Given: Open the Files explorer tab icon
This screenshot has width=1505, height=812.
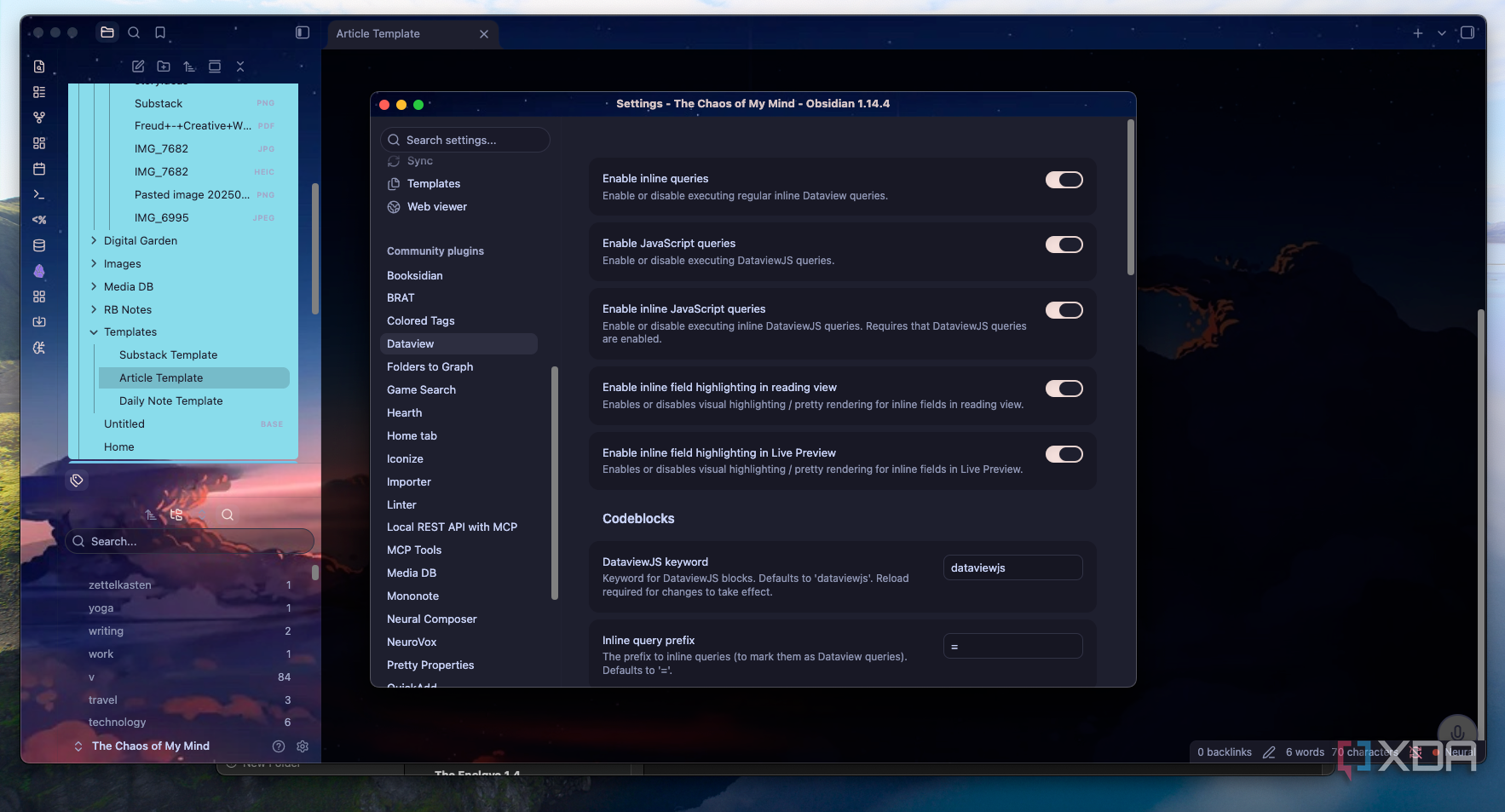Looking at the screenshot, I should (107, 32).
